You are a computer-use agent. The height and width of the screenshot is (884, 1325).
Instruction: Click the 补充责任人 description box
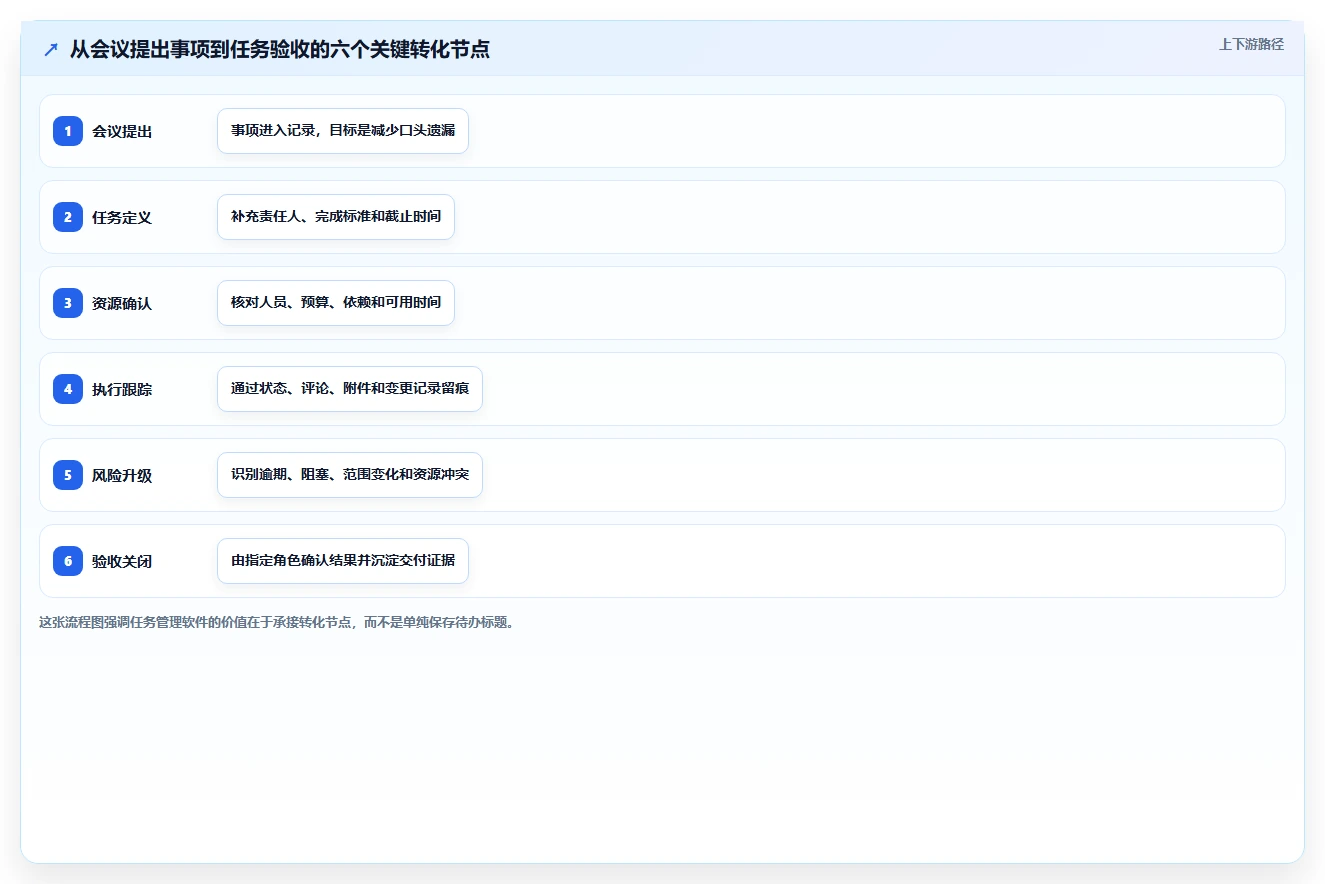click(336, 217)
